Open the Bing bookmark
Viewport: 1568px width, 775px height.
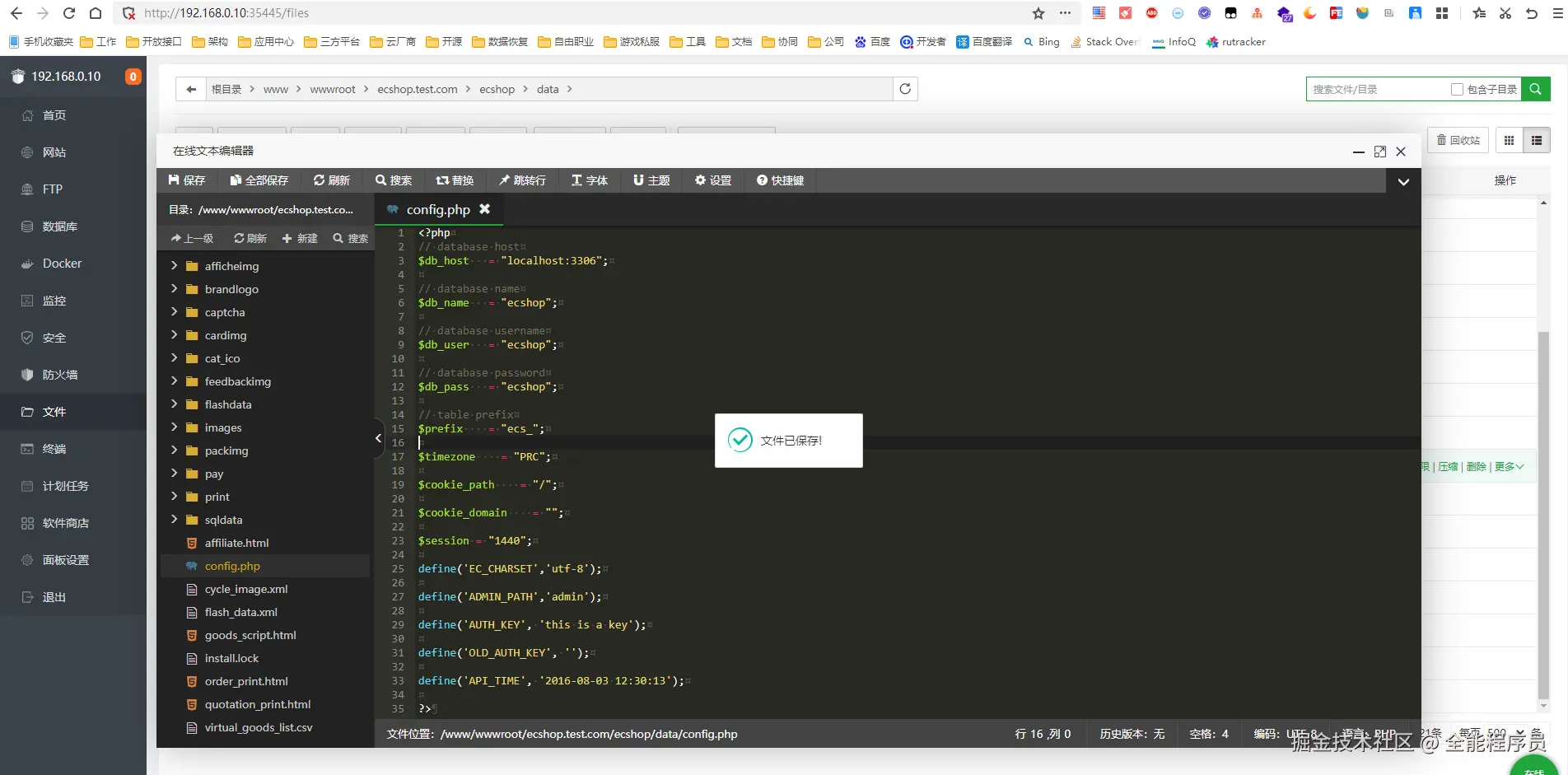click(x=1042, y=42)
